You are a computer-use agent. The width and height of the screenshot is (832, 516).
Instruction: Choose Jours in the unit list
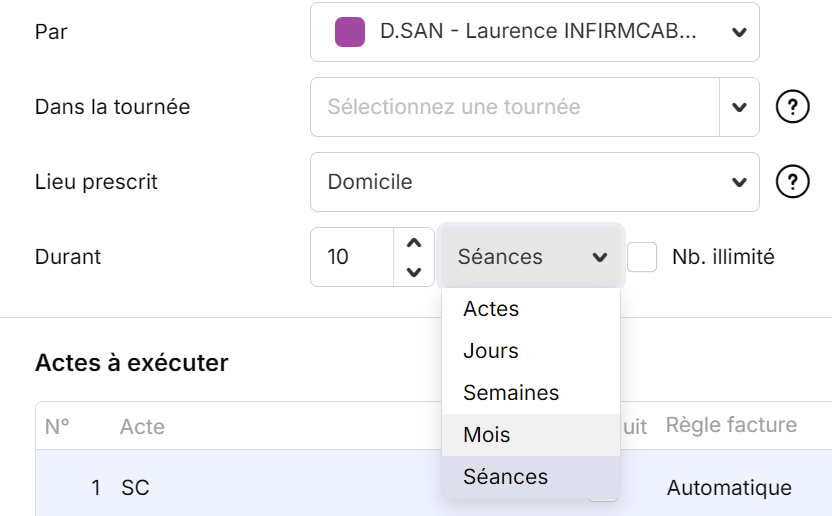point(491,351)
